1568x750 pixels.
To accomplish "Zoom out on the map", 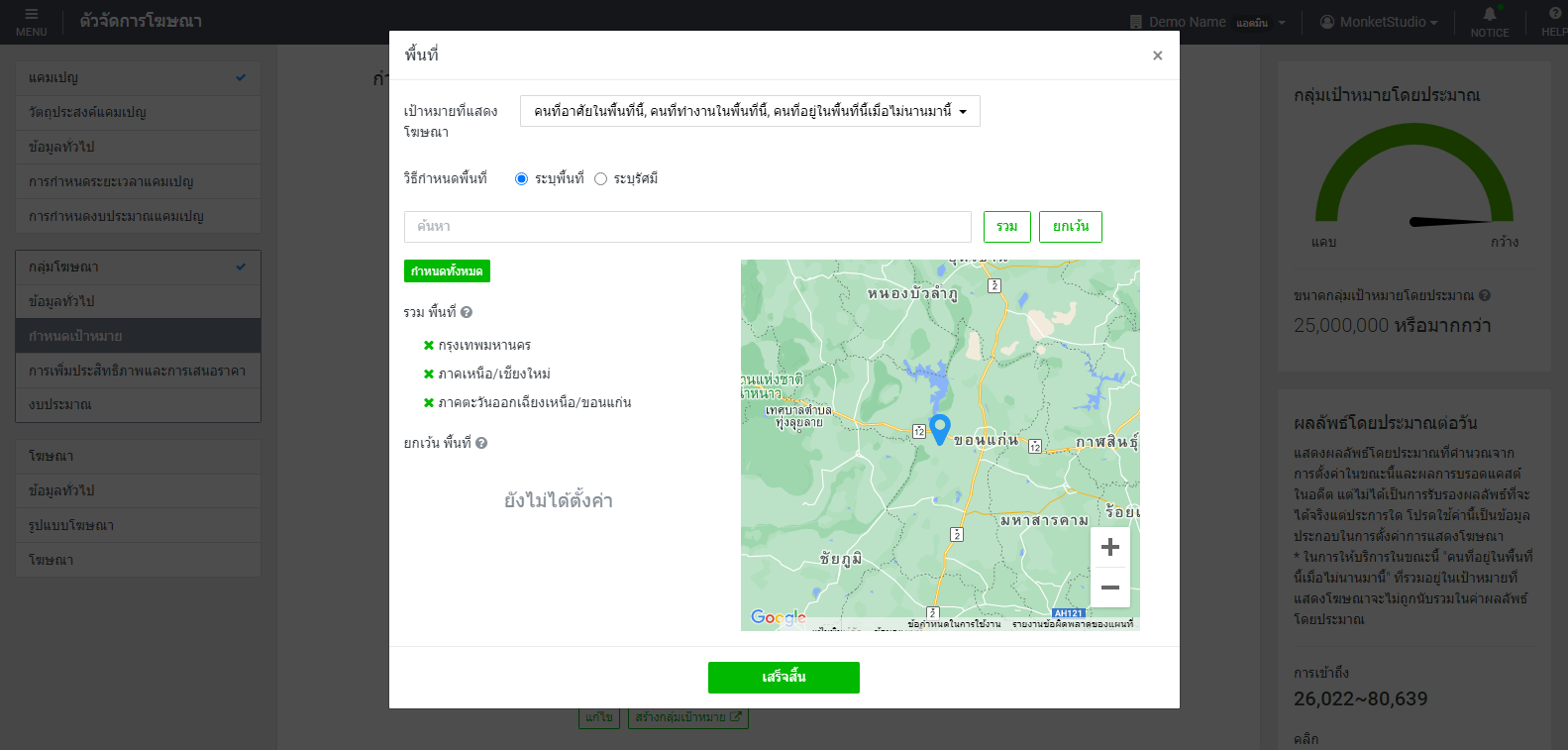I will click(1109, 588).
